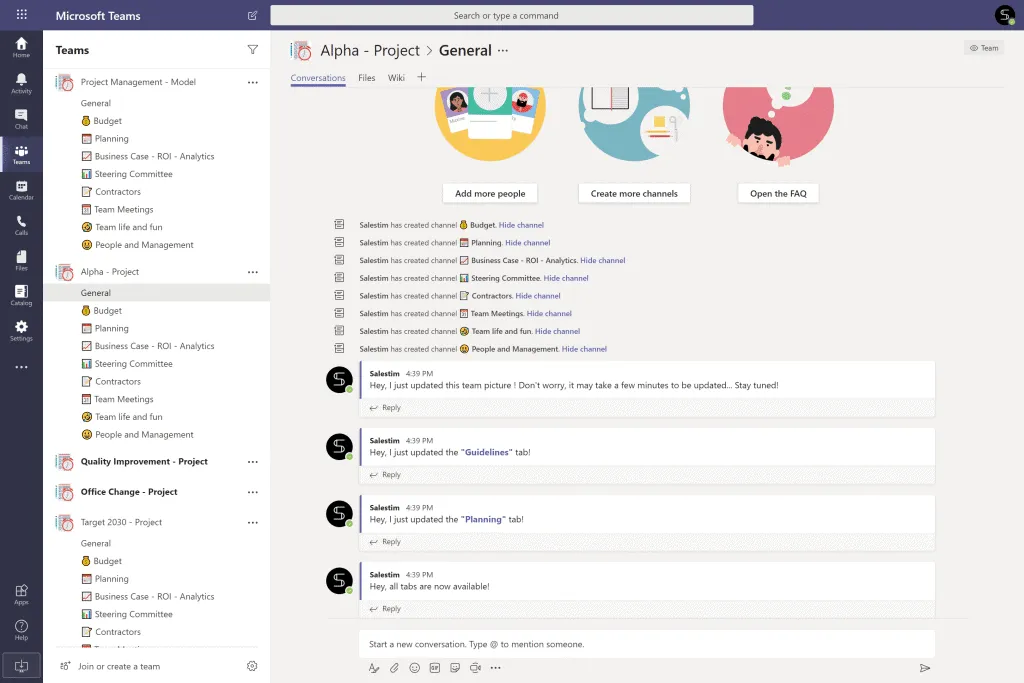Attach a file to the new conversation
The height and width of the screenshot is (683, 1024).
(393, 668)
